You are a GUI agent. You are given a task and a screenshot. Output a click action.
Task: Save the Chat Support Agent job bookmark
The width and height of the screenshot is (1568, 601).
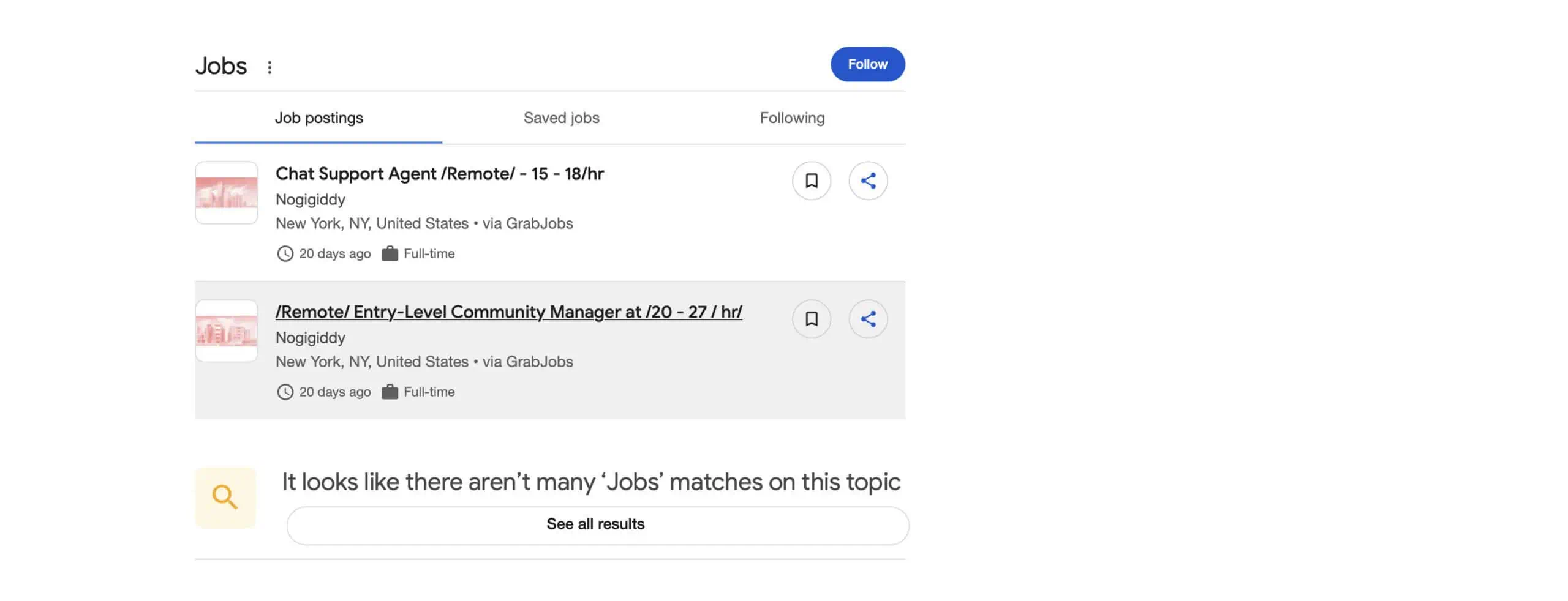(811, 181)
